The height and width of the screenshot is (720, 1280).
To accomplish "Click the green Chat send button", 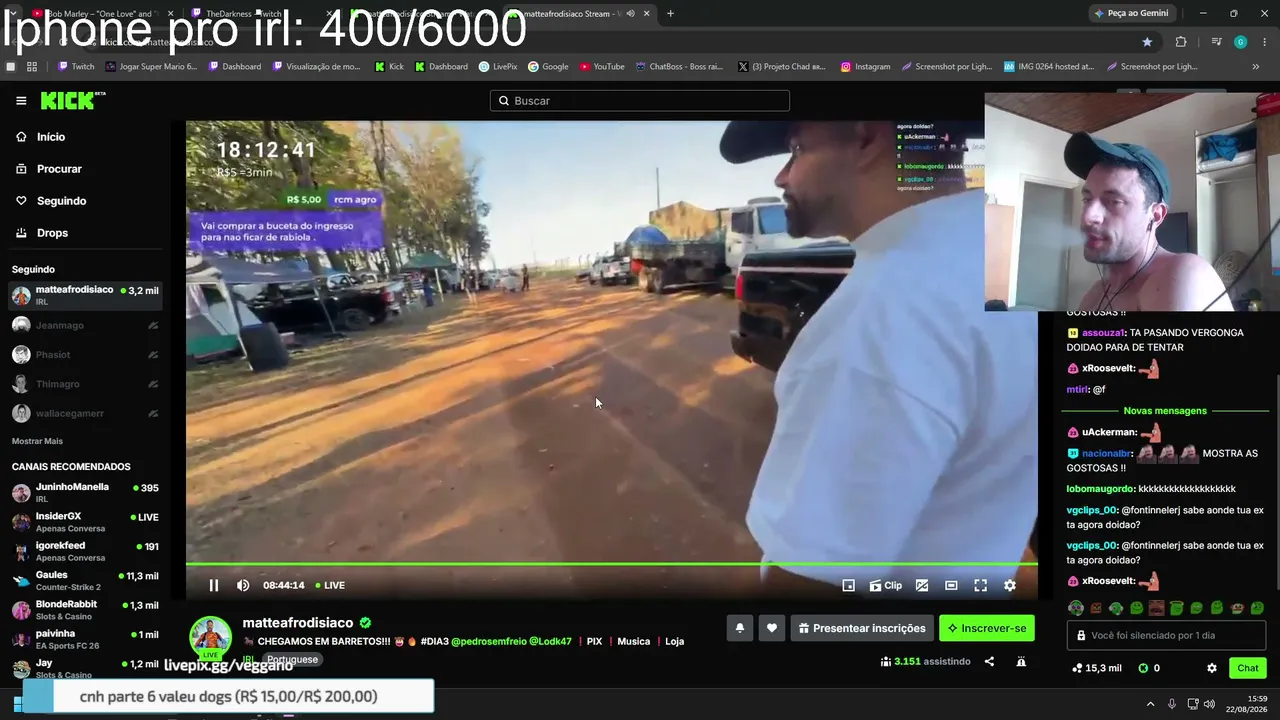I will (1248, 668).
